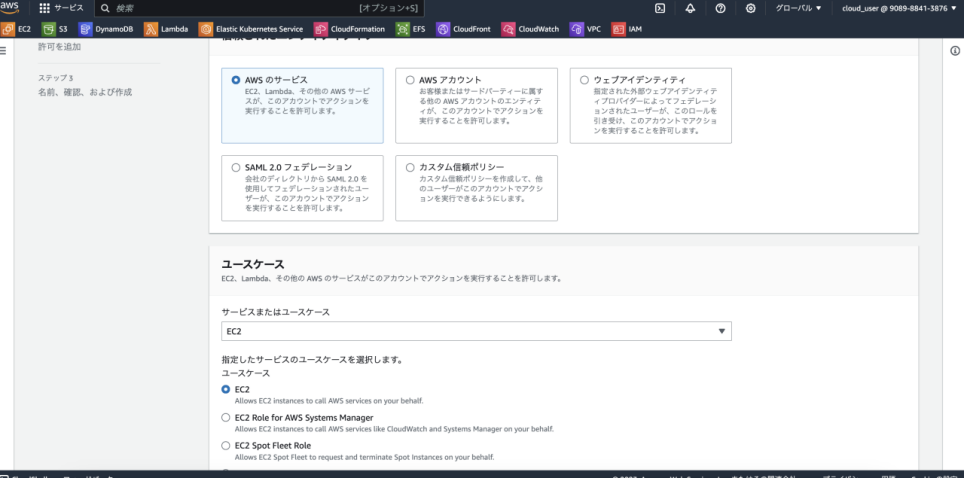The width and height of the screenshot is (964, 479).
Task: Select the ウェブアイデンティティ radio option
Action: 585,80
